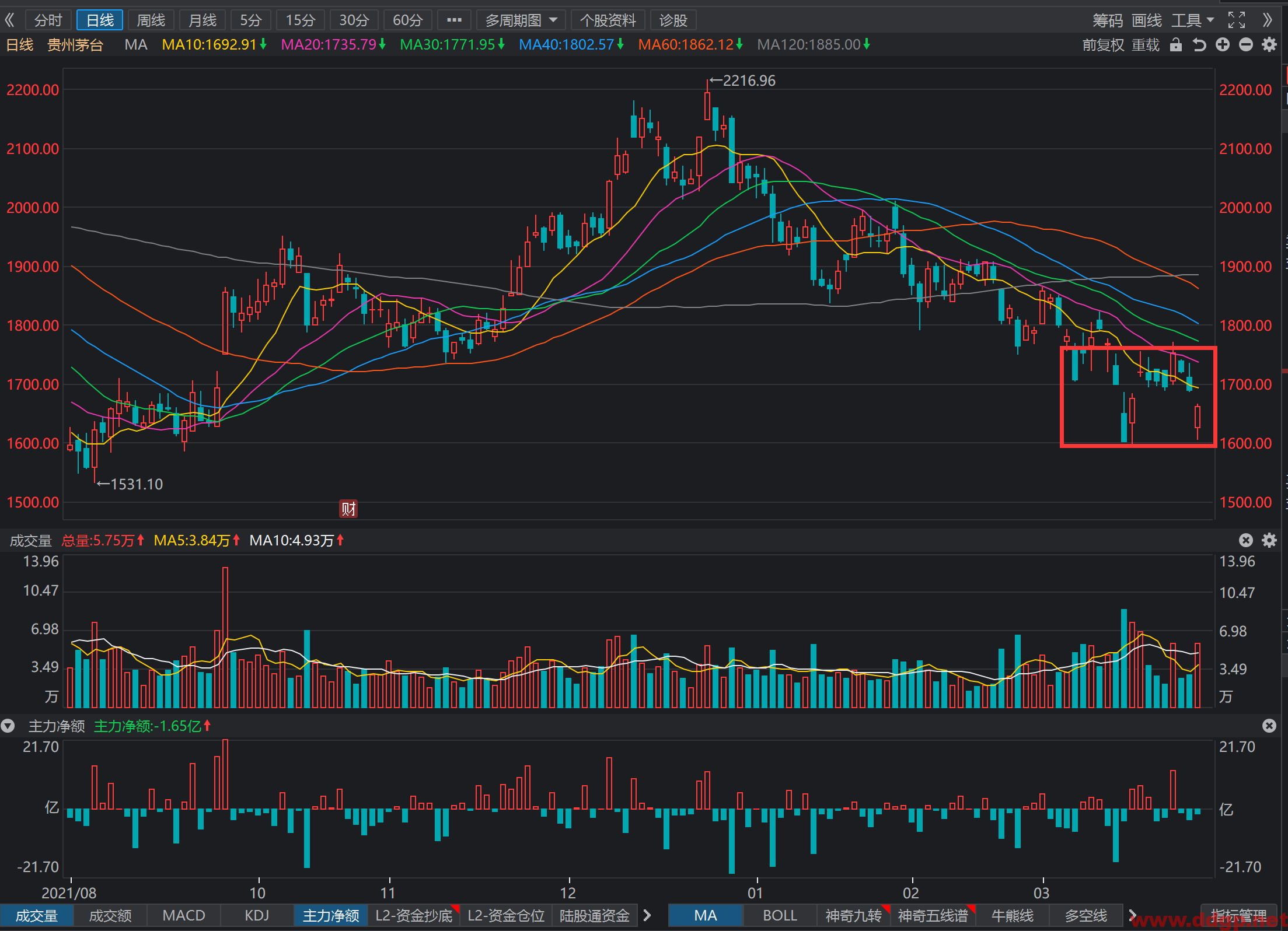Click the MA10:1692.91 legend value

click(x=210, y=45)
